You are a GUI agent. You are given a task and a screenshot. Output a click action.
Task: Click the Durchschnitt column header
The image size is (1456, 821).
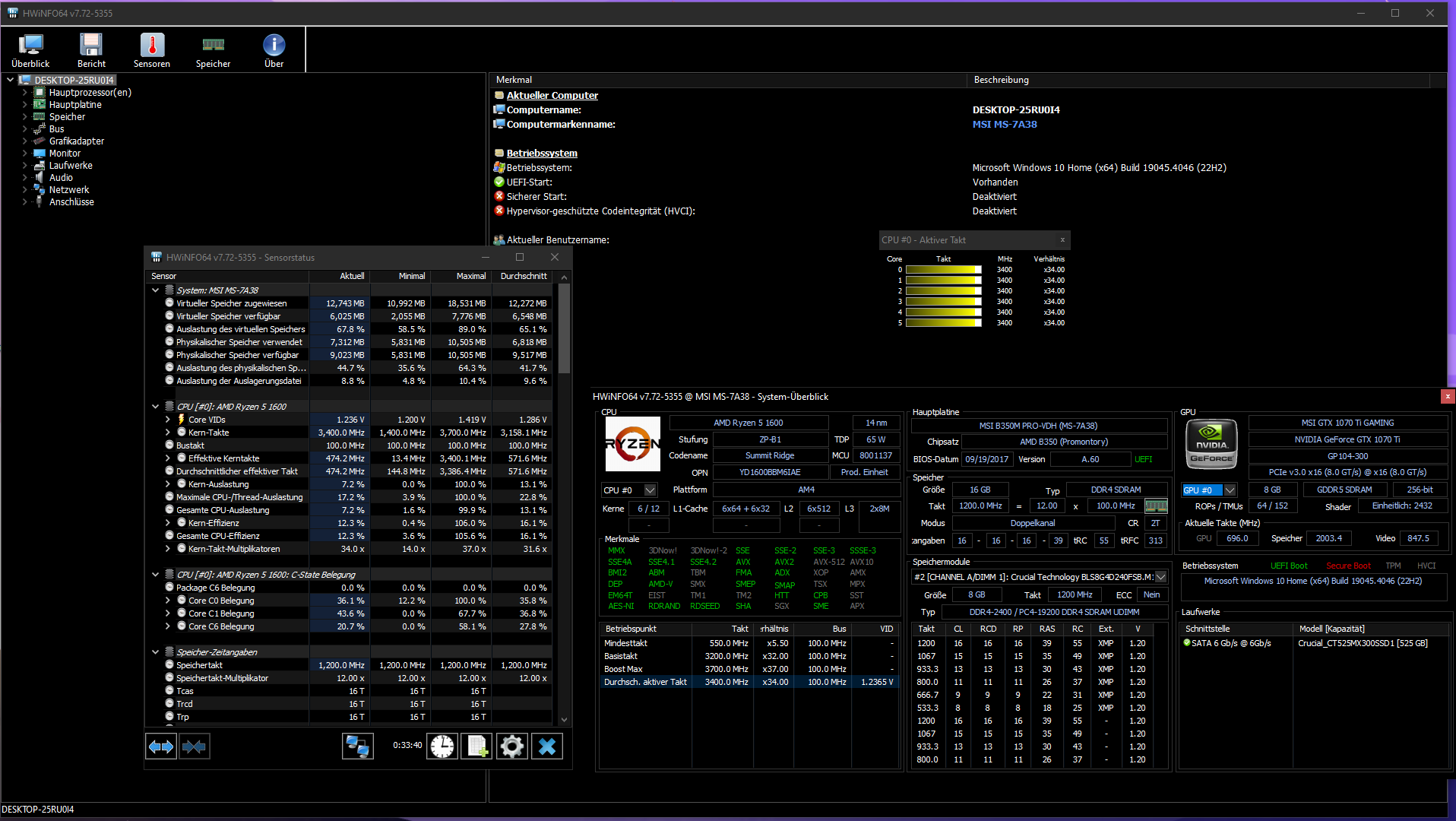(x=522, y=276)
